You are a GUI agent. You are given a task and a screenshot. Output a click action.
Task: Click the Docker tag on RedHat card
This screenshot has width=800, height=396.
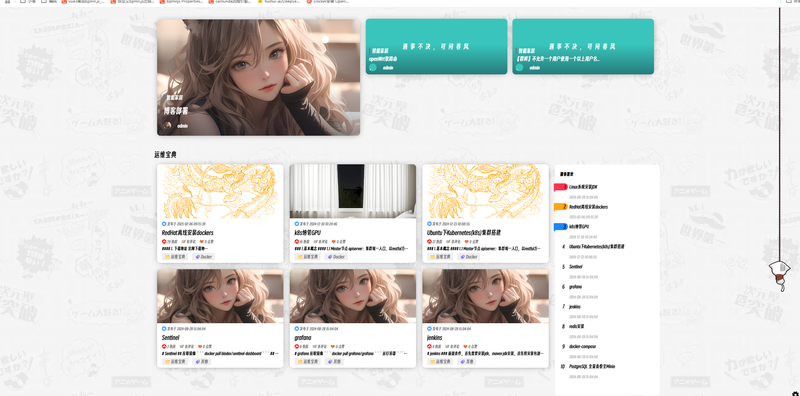[x=203, y=257]
